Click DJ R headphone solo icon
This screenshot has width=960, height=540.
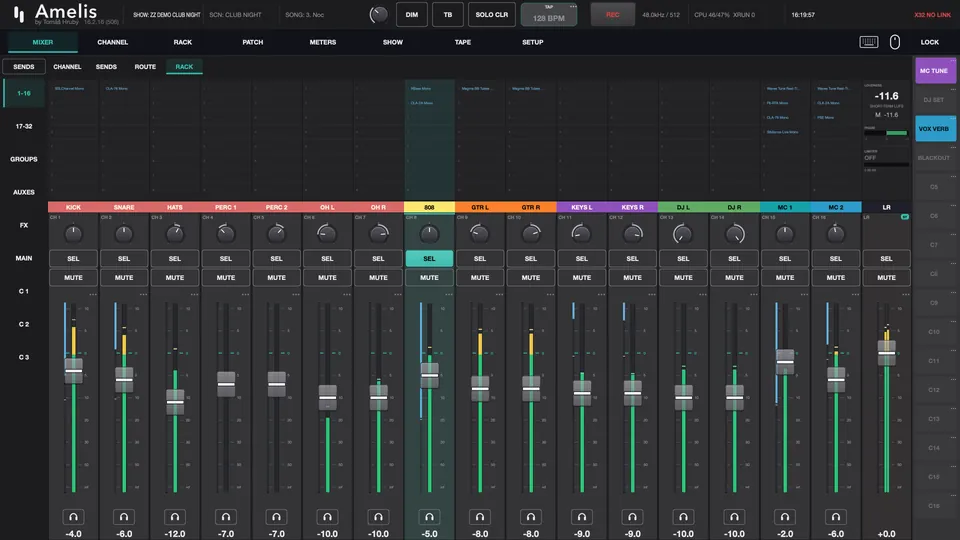click(x=734, y=517)
